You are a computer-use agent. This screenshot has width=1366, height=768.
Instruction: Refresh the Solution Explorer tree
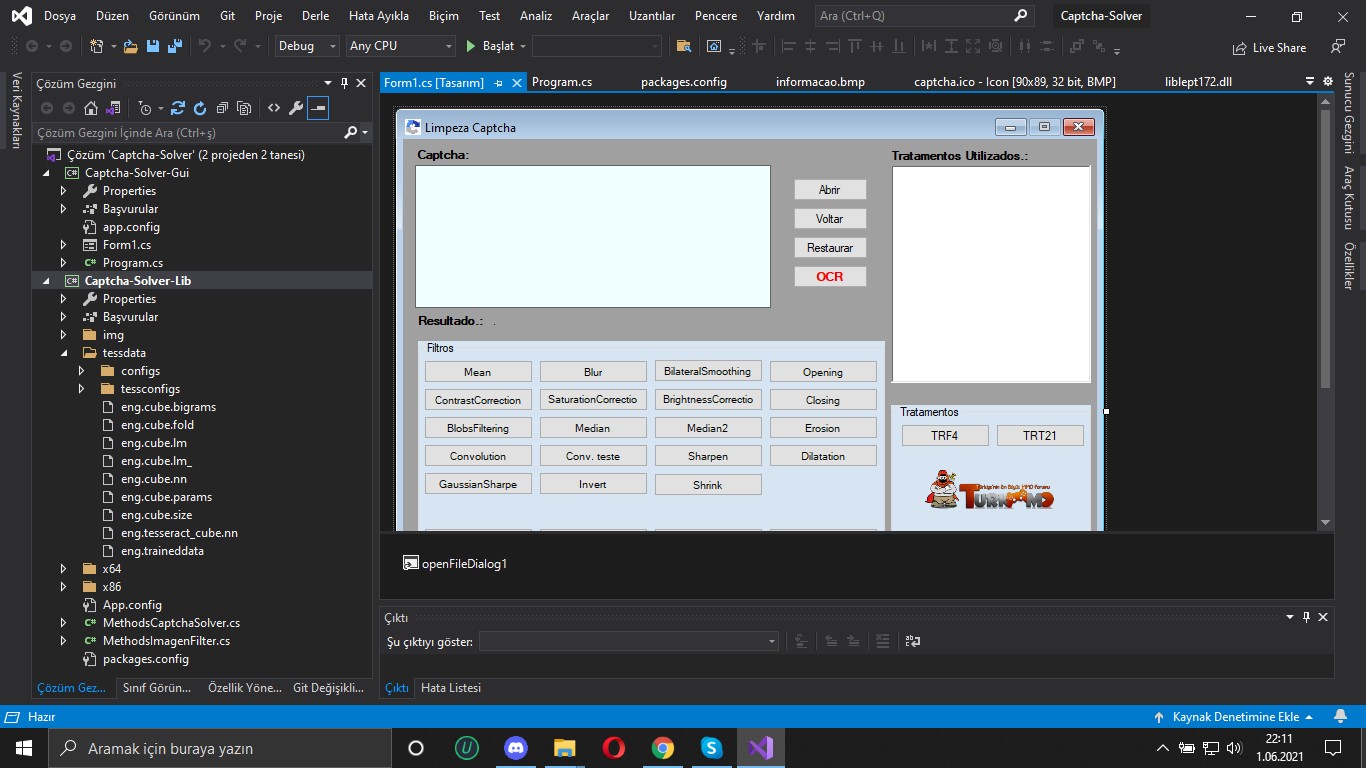pos(199,108)
